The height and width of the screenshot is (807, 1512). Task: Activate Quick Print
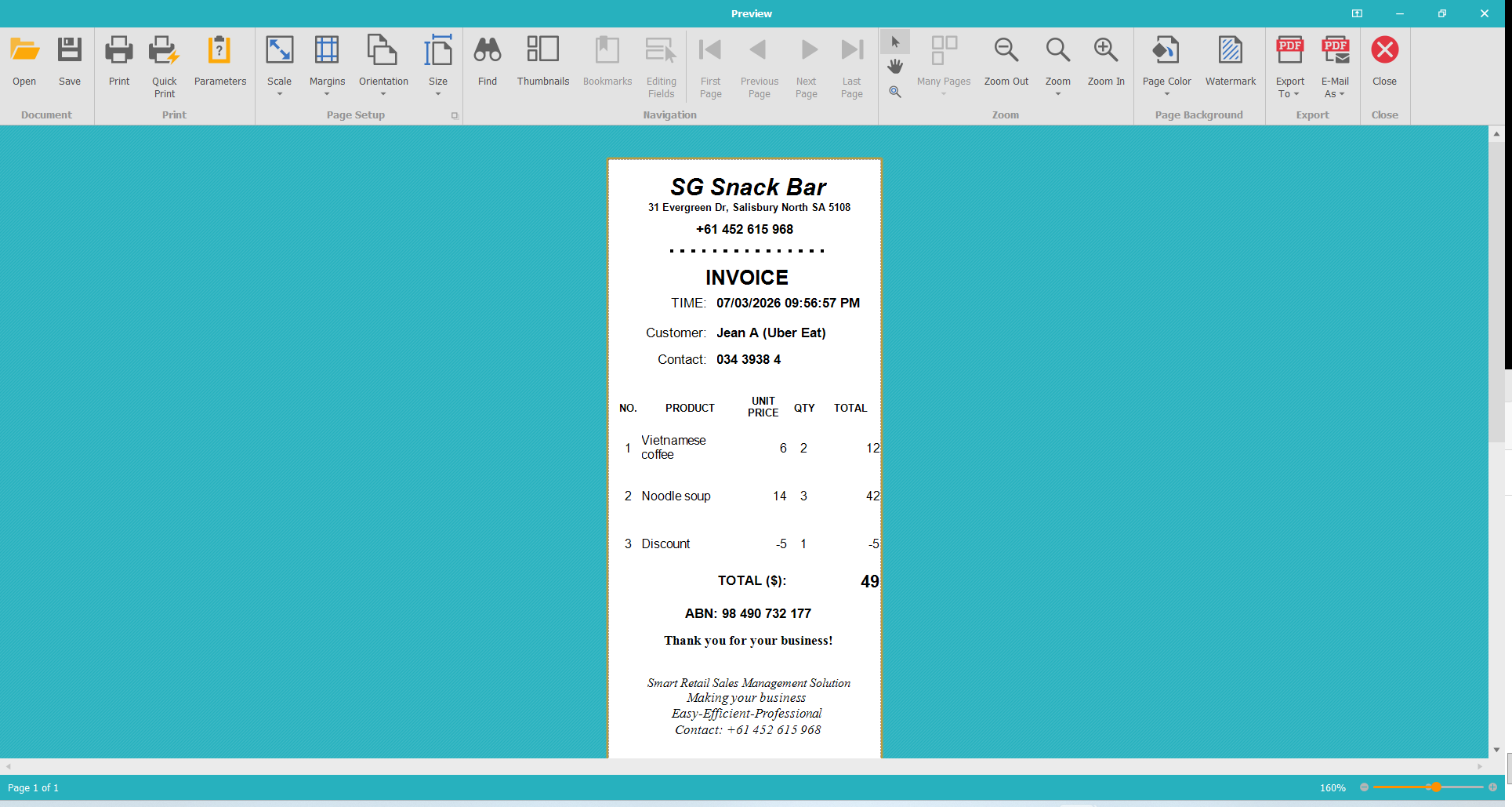(x=164, y=63)
